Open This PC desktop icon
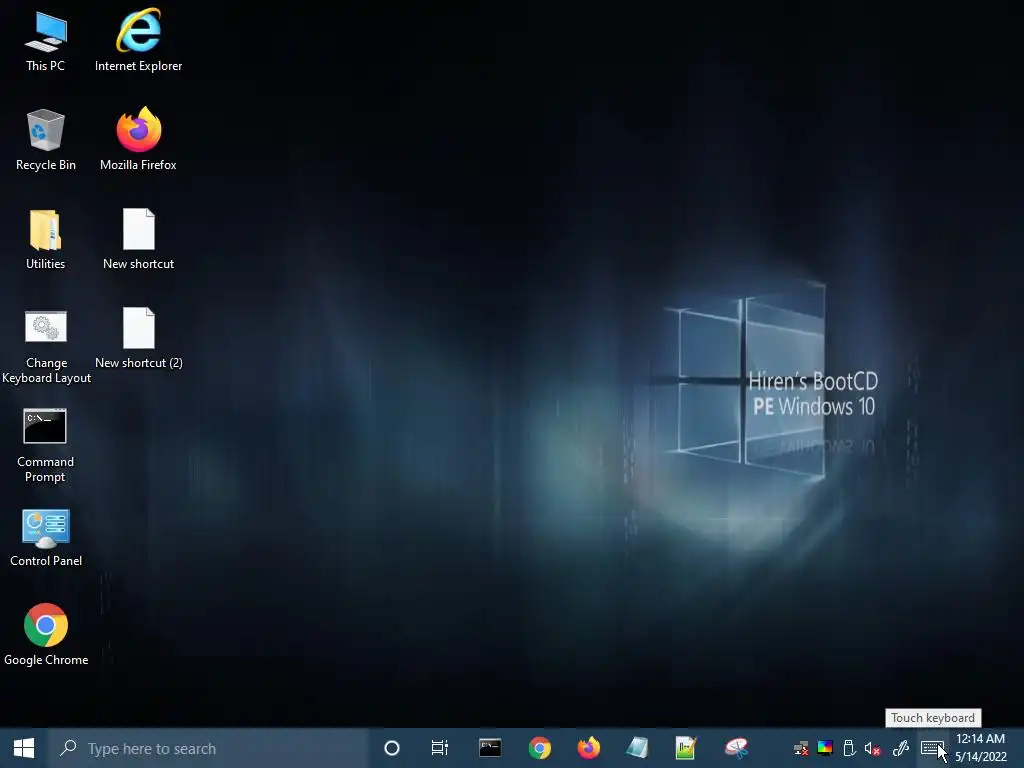This screenshot has width=1024, height=768. (46, 40)
